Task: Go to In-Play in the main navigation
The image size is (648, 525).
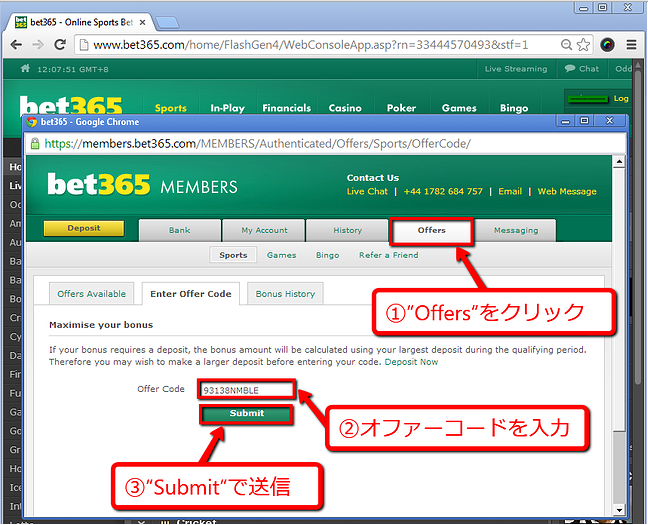Action: click(227, 108)
